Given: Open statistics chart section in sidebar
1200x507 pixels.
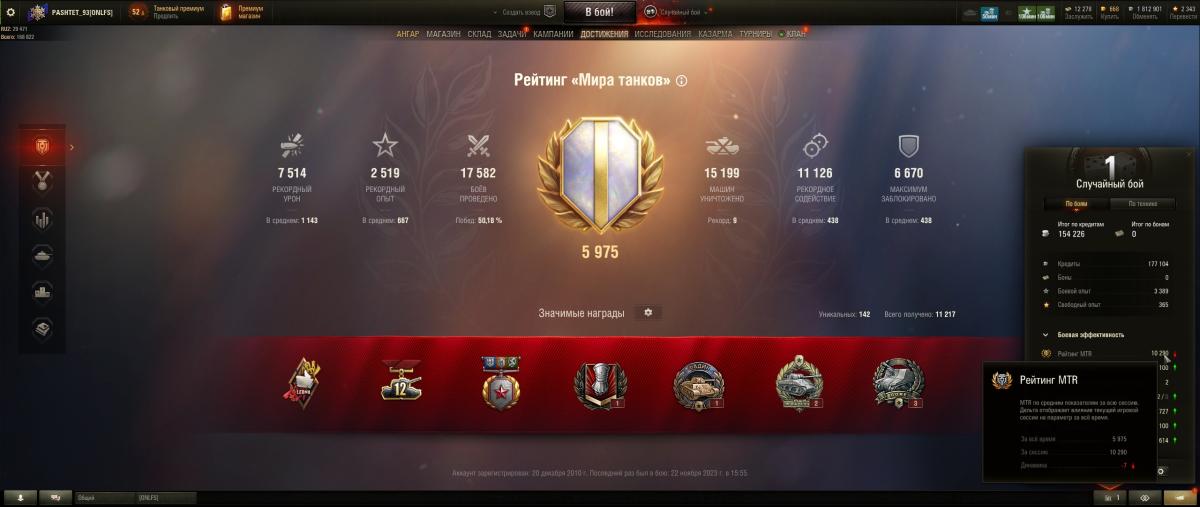Looking at the screenshot, I should 42,219.
